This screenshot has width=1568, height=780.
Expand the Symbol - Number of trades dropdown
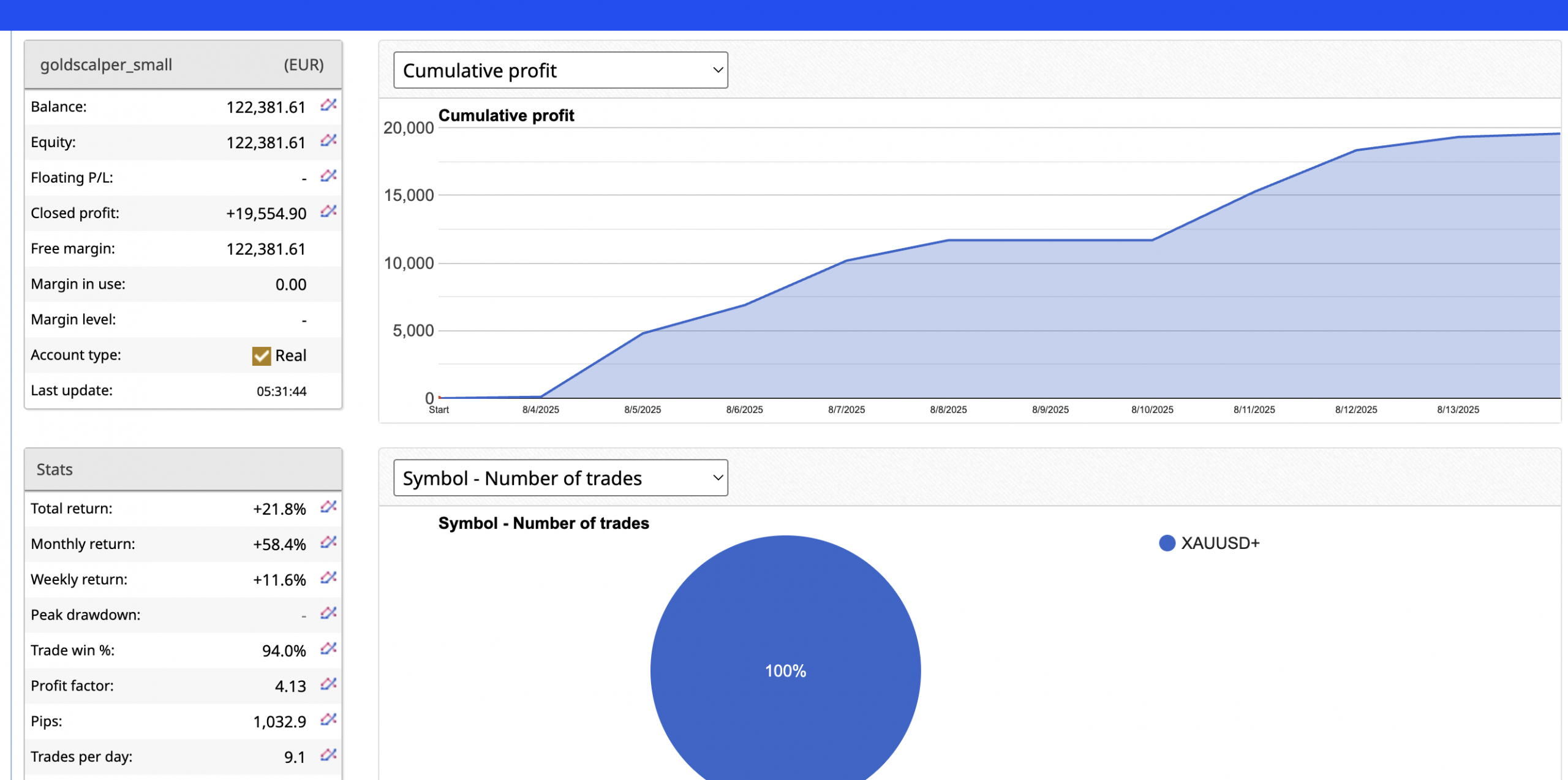click(560, 478)
